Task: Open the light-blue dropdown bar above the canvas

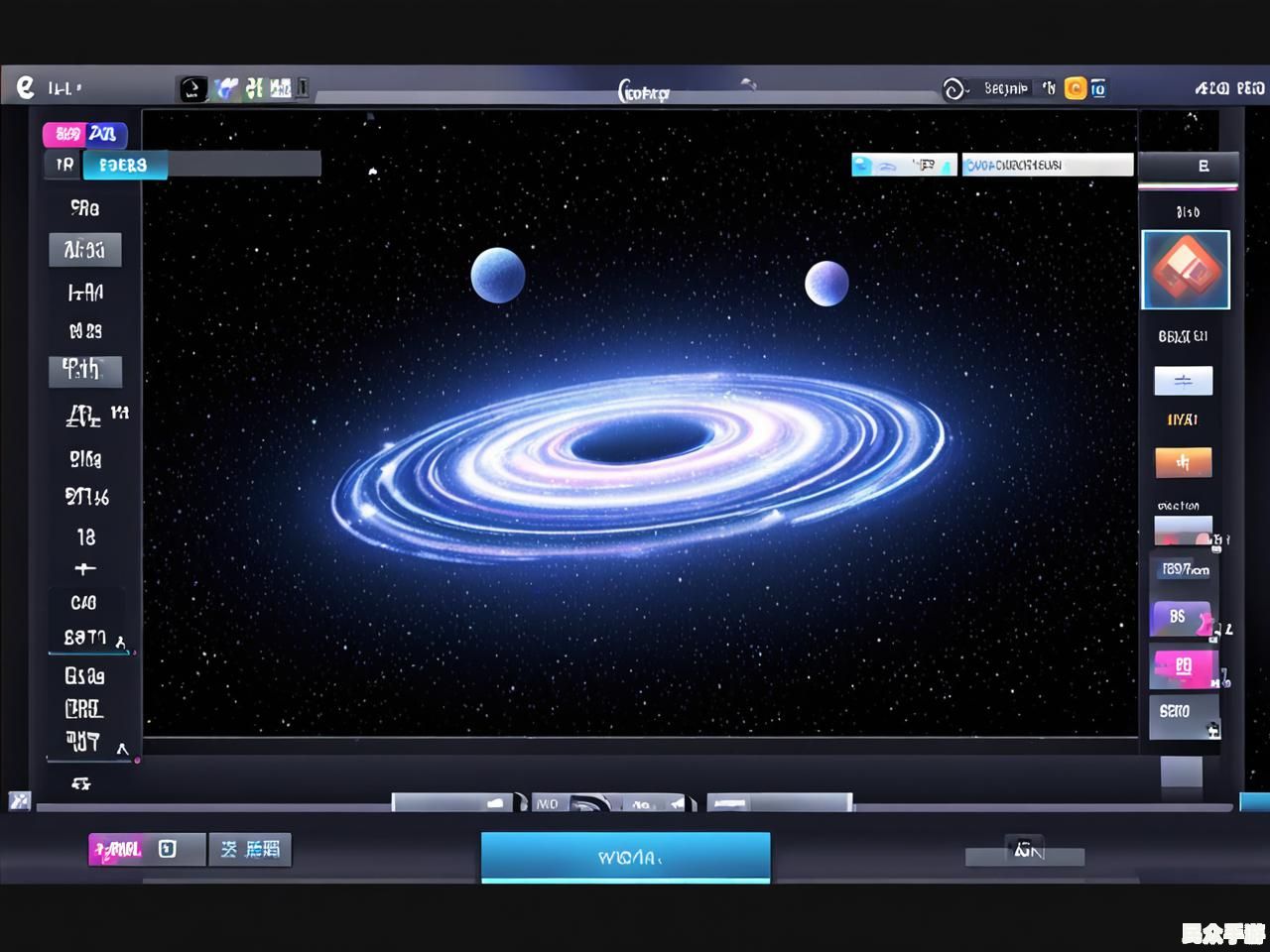Action: pos(903,165)
